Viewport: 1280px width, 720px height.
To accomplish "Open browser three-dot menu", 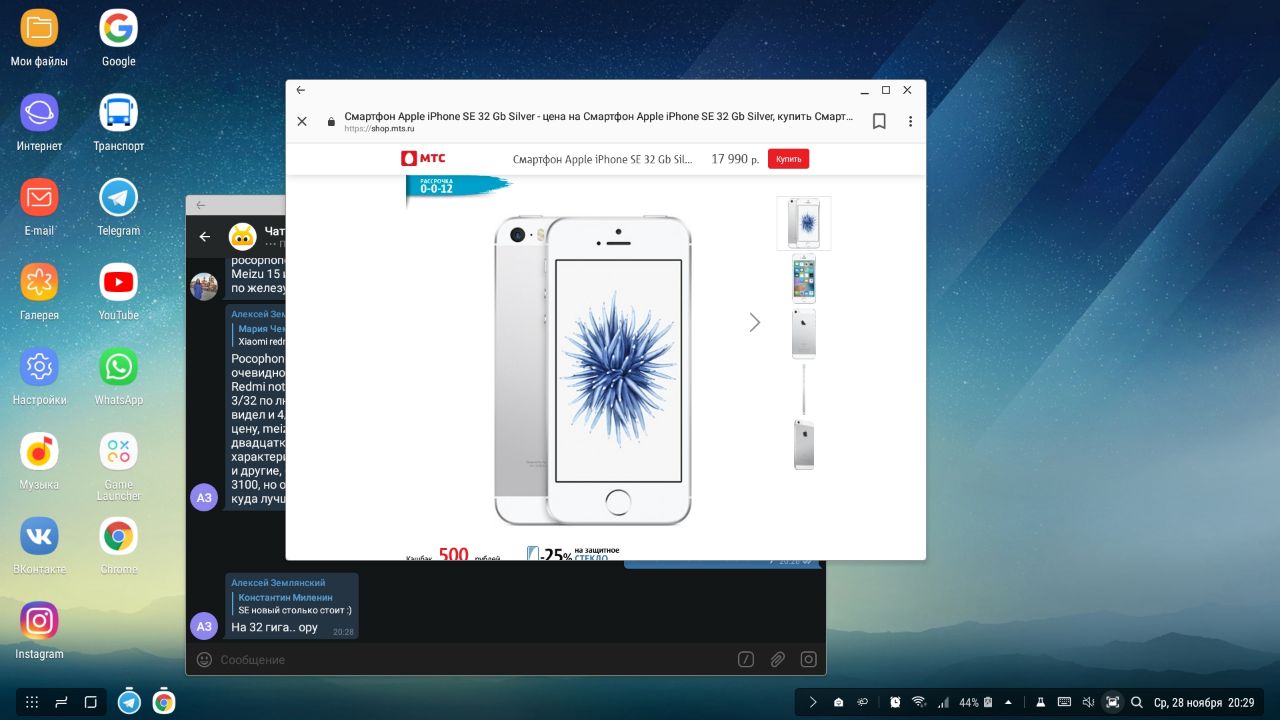I will (x=910, y=121).
